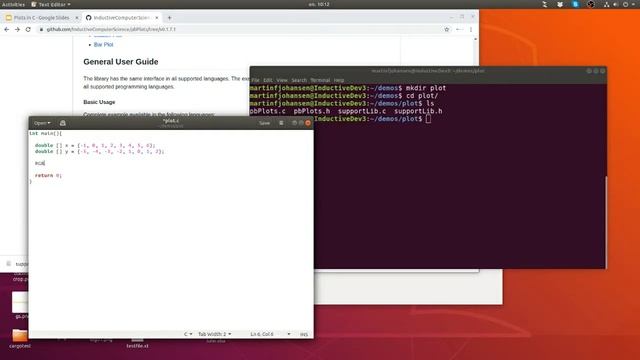Go back in the browser
Viewport: 640px width, 360px height.
click(7, 29)
